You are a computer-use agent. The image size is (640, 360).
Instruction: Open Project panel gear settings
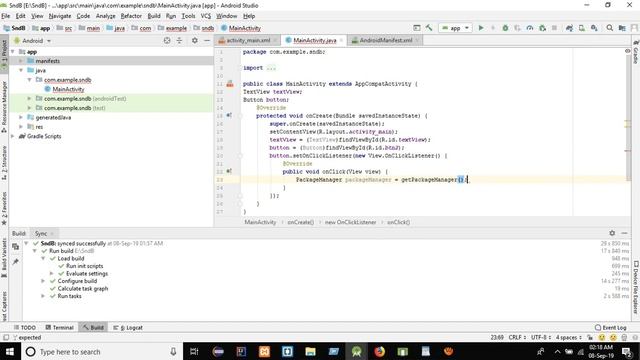195,40
